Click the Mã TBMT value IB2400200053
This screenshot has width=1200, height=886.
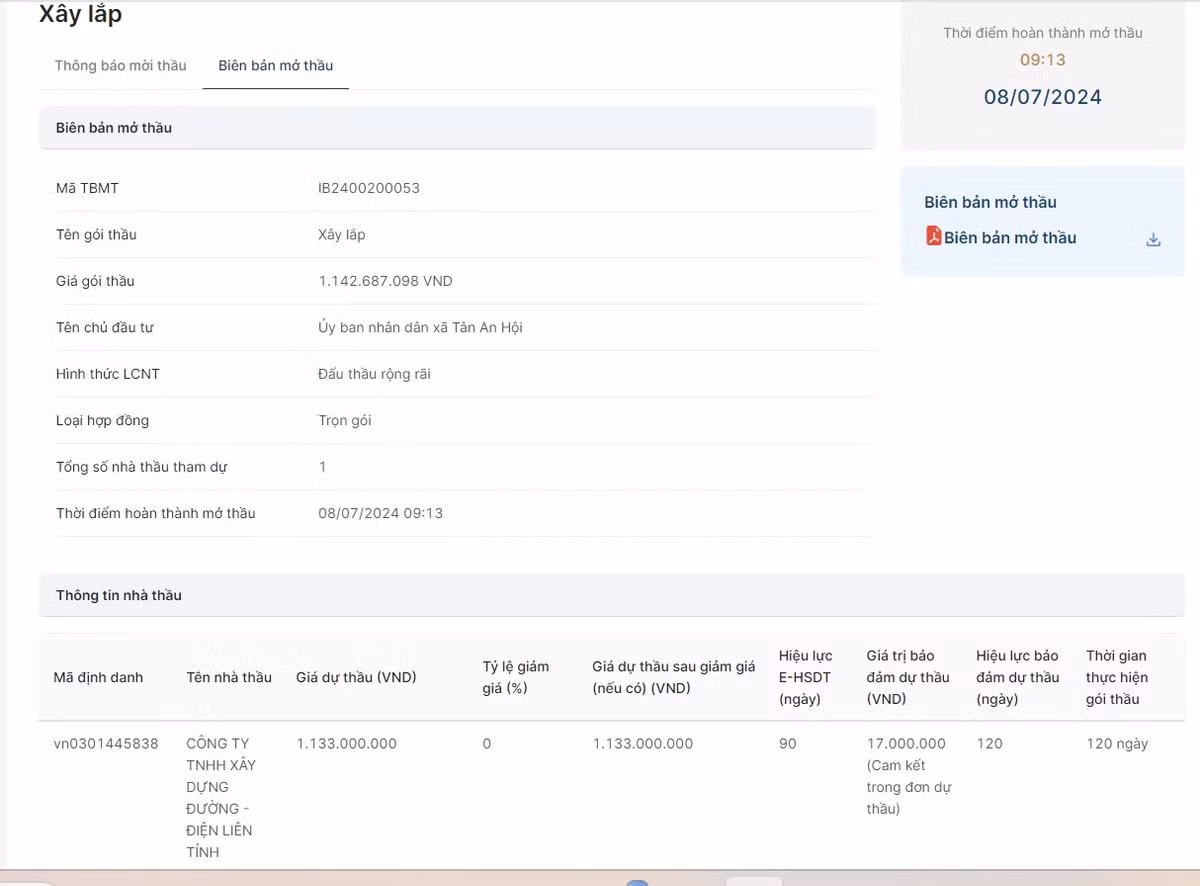click(369, 188)
